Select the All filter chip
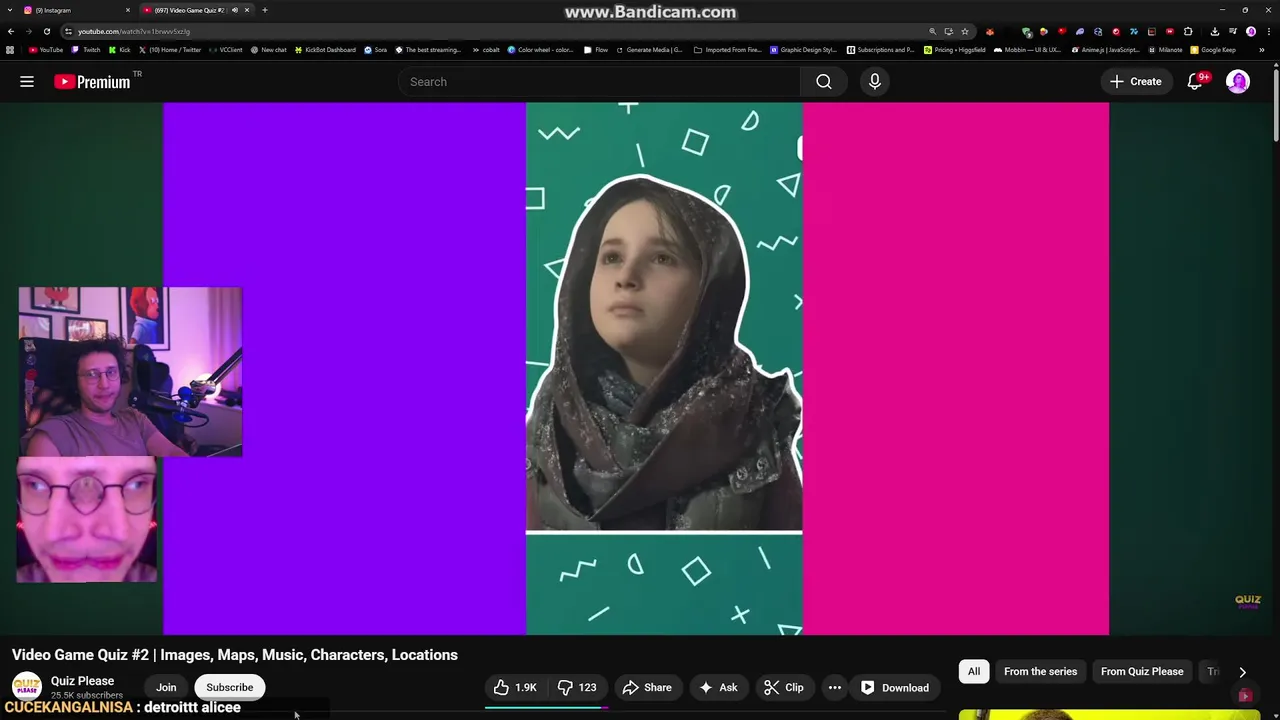 974,672
